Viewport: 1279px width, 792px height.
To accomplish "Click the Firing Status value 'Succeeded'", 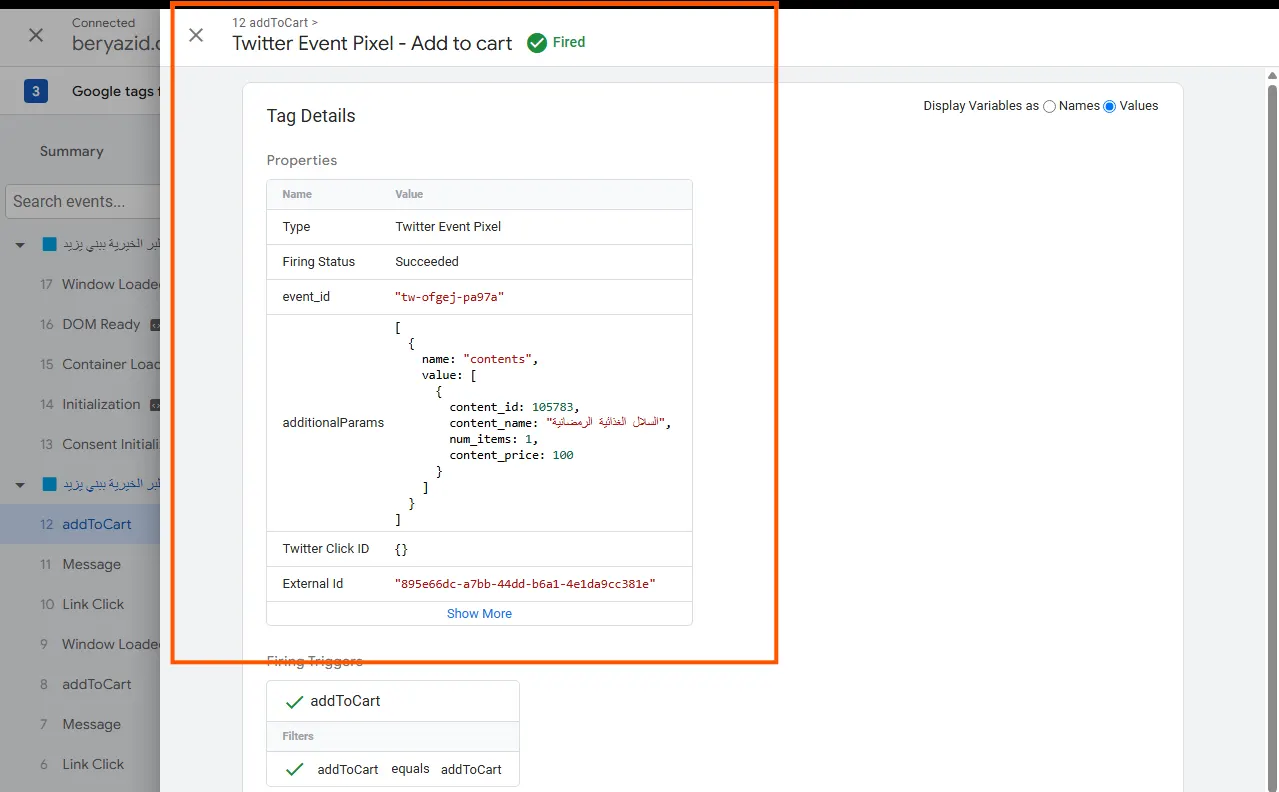I will (427, 262).
